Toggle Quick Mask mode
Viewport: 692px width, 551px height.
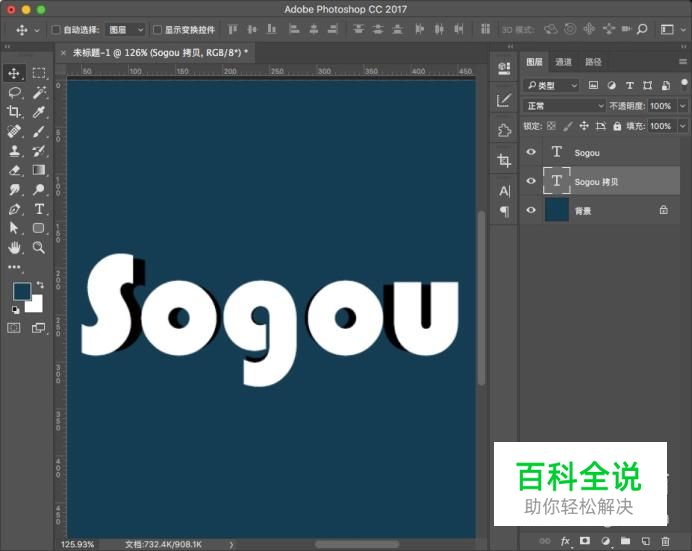tap(14, 328)
